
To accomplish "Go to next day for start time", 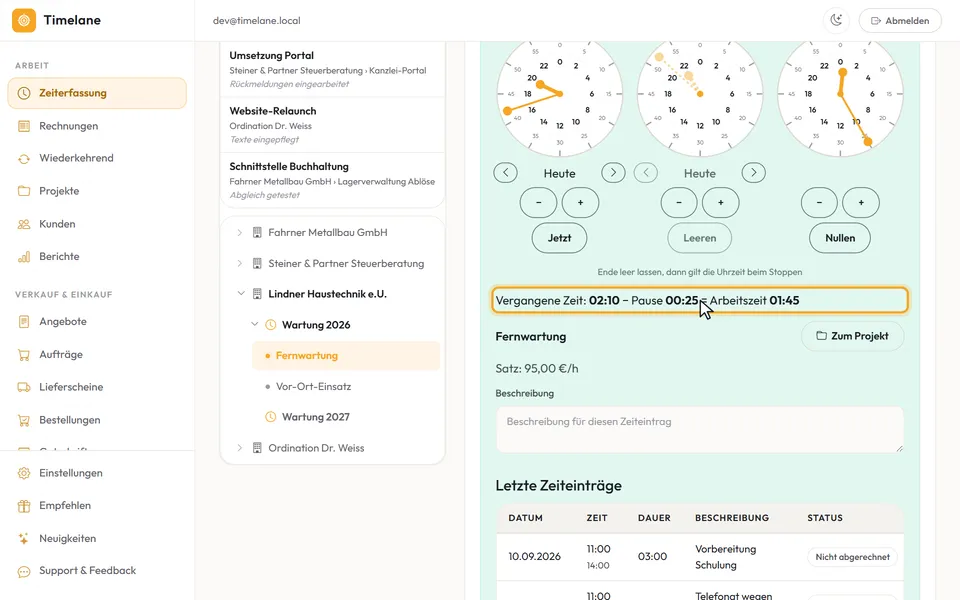I will tap(613, 173).
